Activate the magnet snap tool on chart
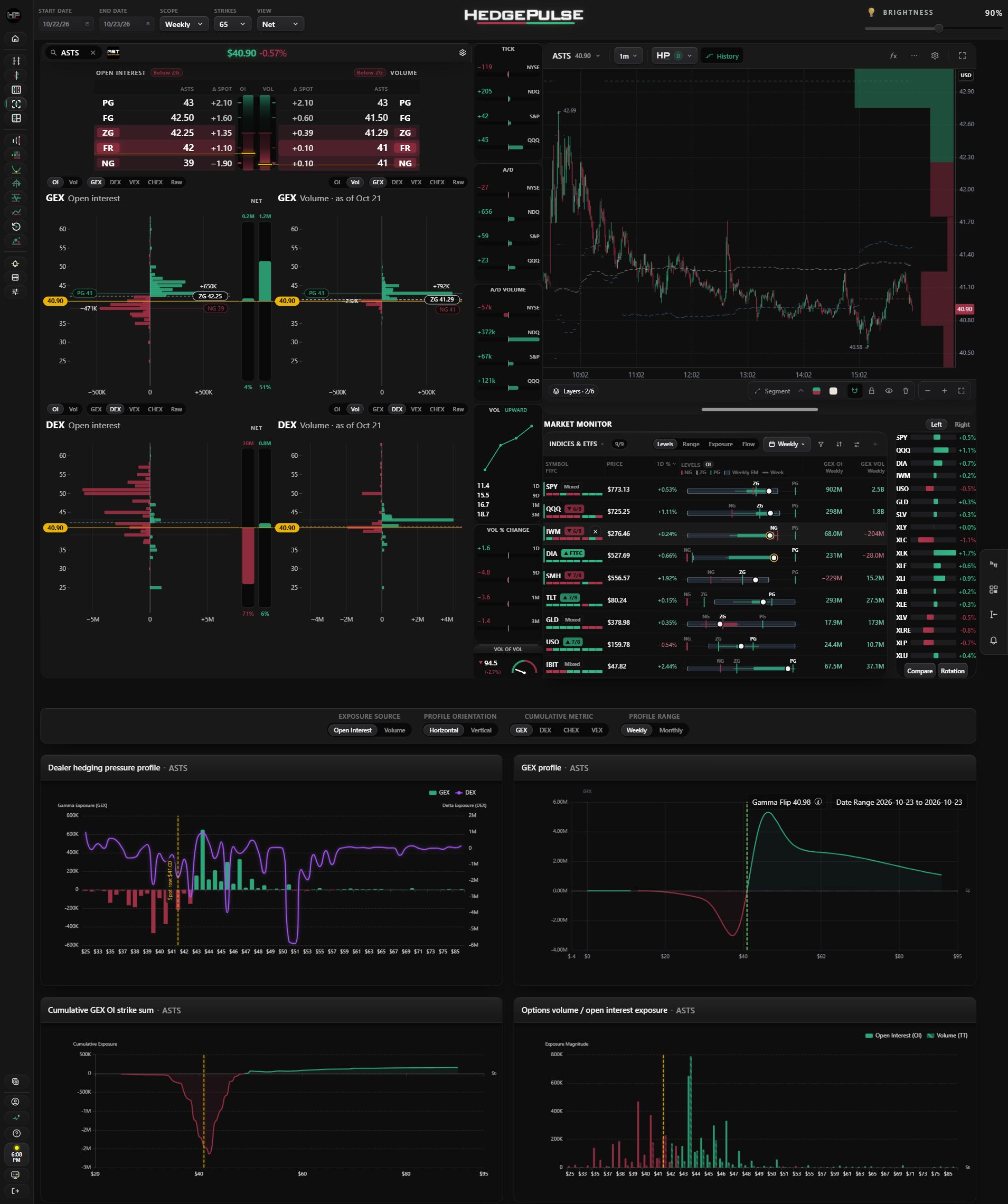The image size is (1008, 1204). [854, 391]
